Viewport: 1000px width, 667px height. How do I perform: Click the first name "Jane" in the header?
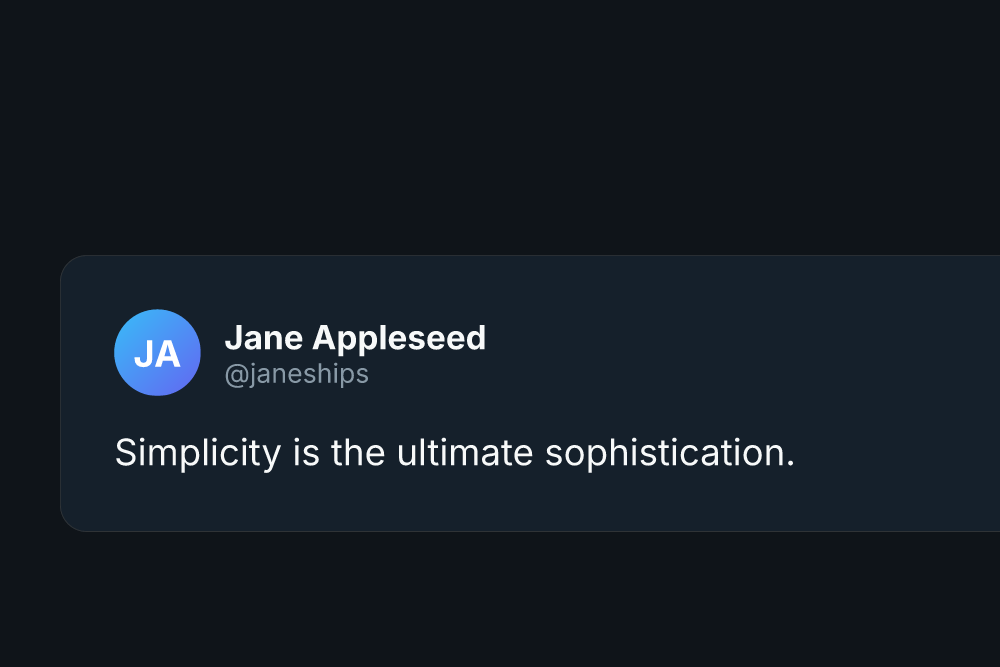(264, 338)
